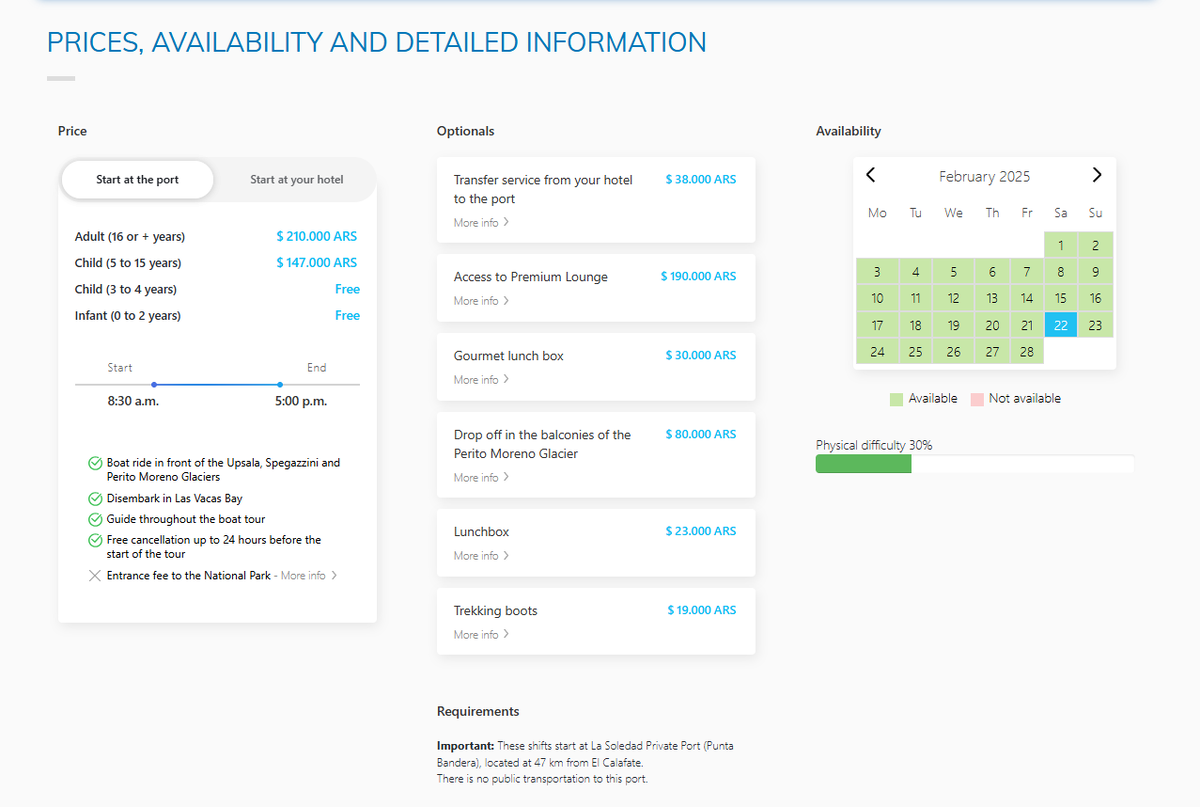Click the 'February 2025' month title
The height and width of the screenshot is (807, 1200).
(984, 176)
